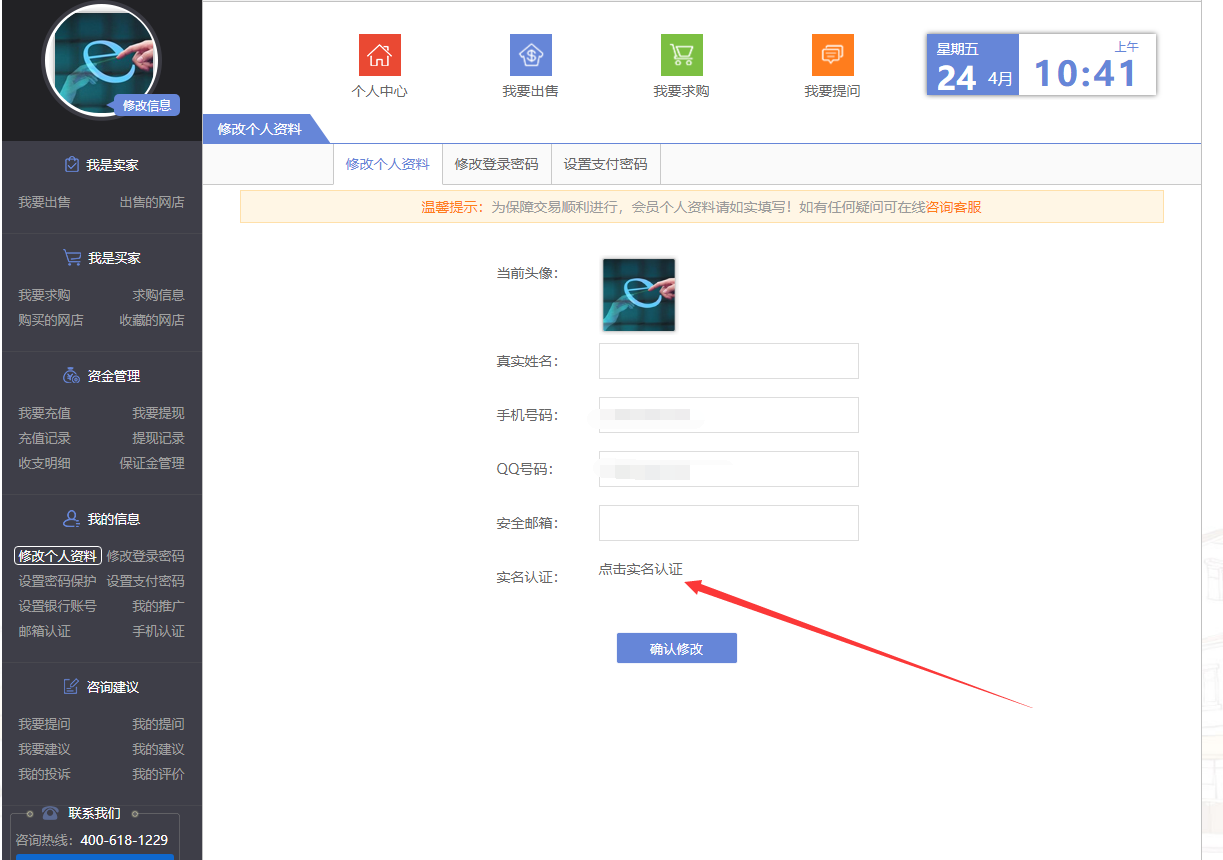Image resolution: width=1223 pixels, height=860 pixels.
Task: Open 我要充值 in the sidebar
Action: point(44,413)
